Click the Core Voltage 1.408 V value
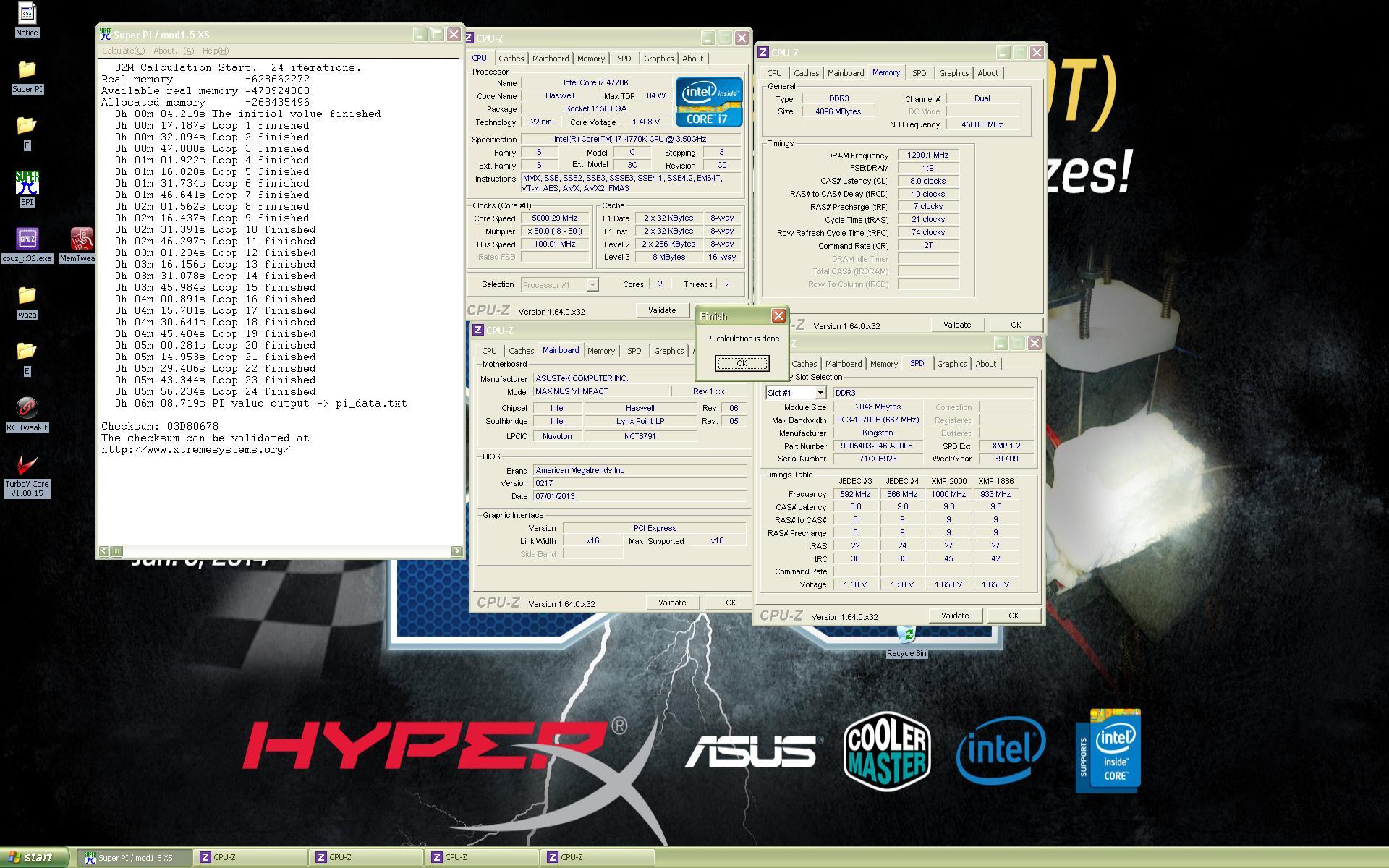Image resolution: width=1389 pixels, height=868 pixels. pos(645,122)
